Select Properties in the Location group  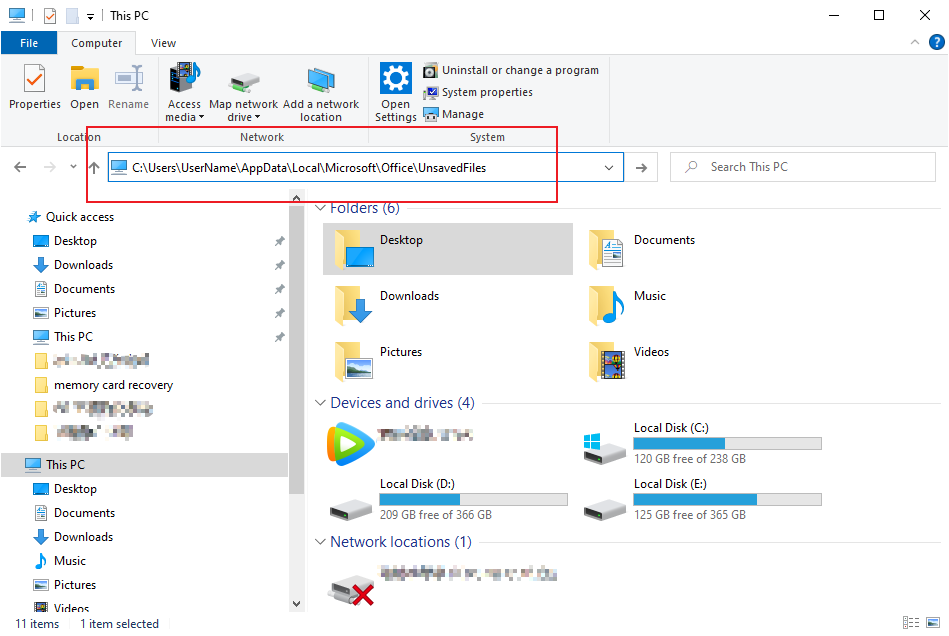coord(34,88)
